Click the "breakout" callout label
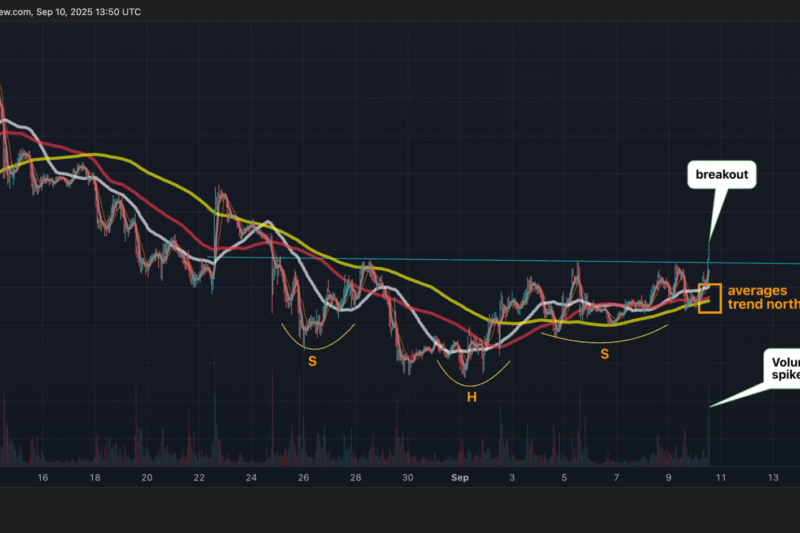This screenshot has height=533, width=800. click(722, 175)
